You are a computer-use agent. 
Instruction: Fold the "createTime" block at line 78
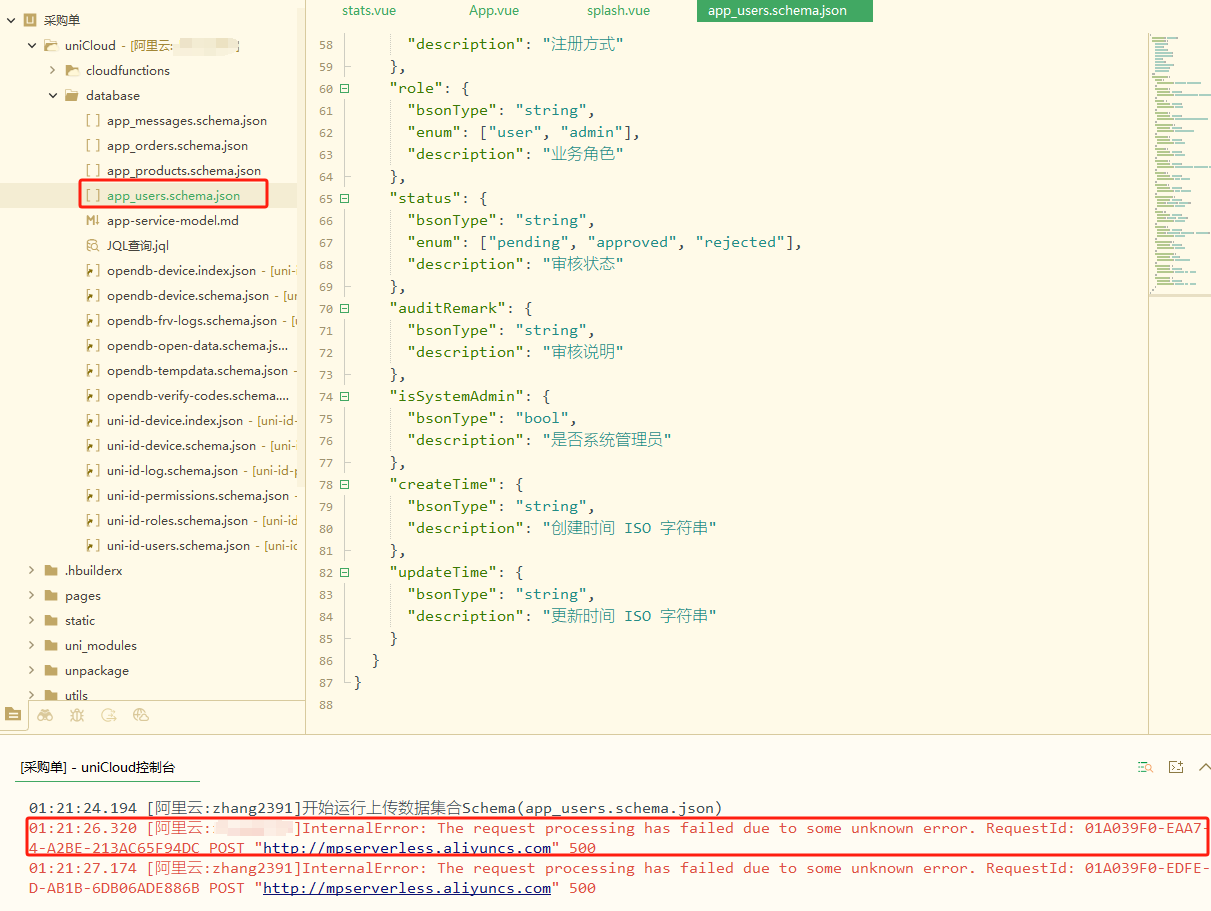[x=345, y=484]
